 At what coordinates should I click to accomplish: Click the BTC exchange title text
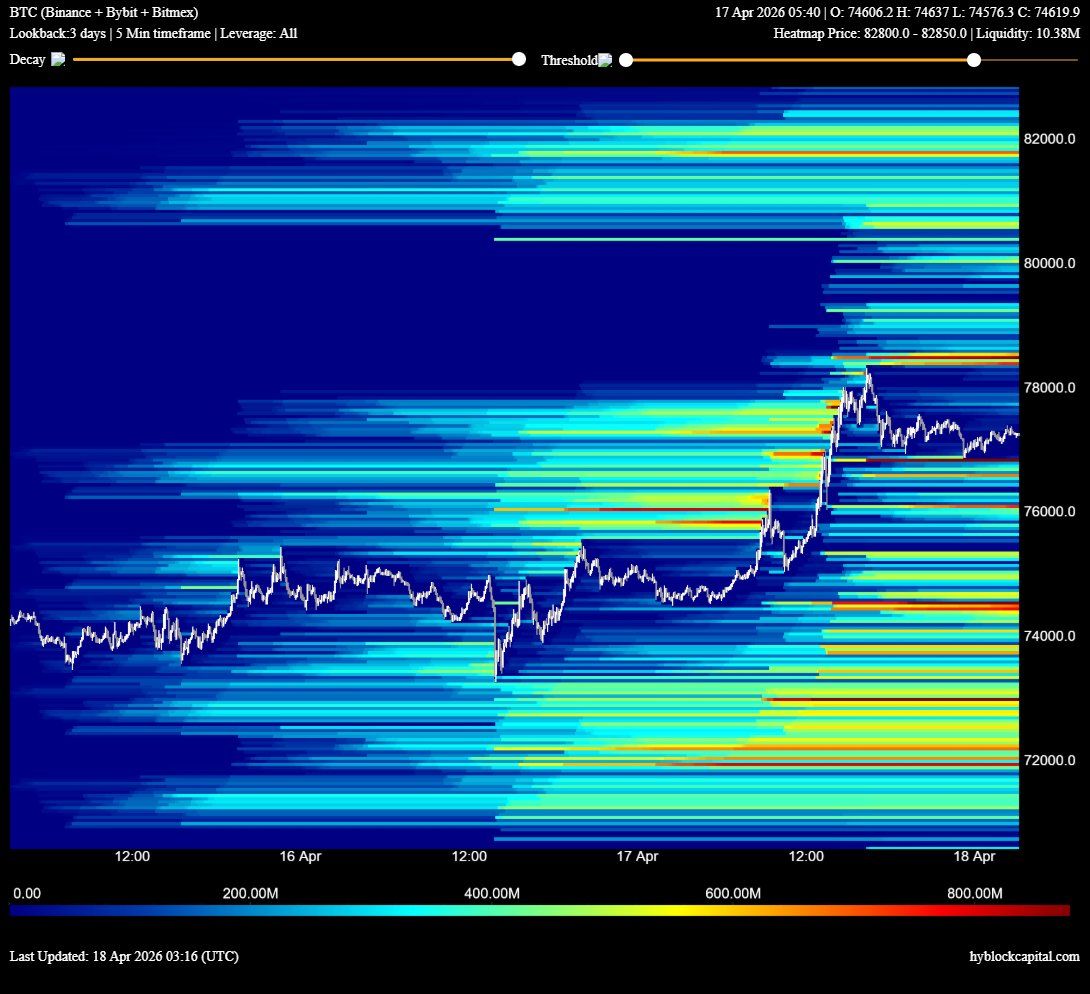point(104,13)
